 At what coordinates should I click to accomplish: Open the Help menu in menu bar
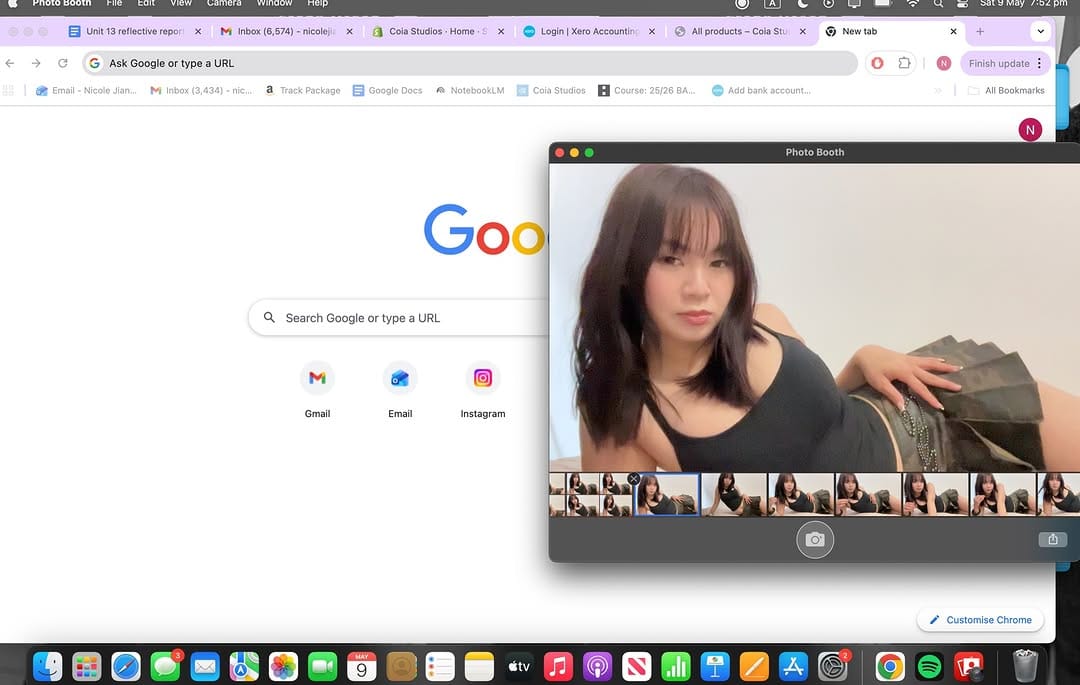coord(317,3)
